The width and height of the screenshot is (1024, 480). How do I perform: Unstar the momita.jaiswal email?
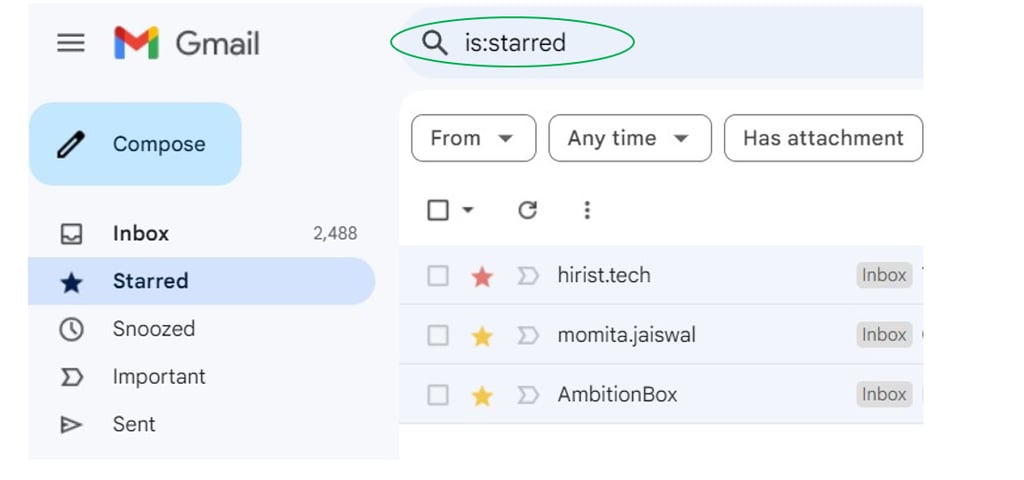tap(482, 336)
